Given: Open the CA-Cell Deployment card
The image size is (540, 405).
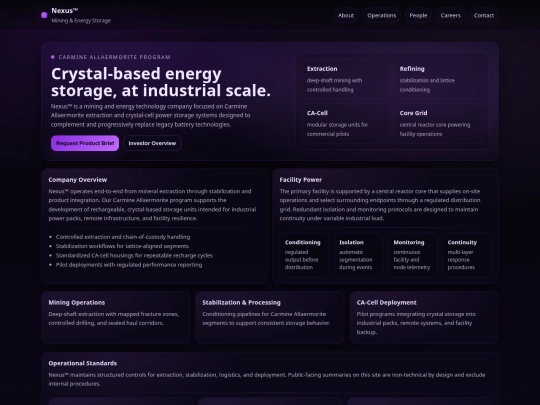Looking at the screenshot, I should (424, 317).
